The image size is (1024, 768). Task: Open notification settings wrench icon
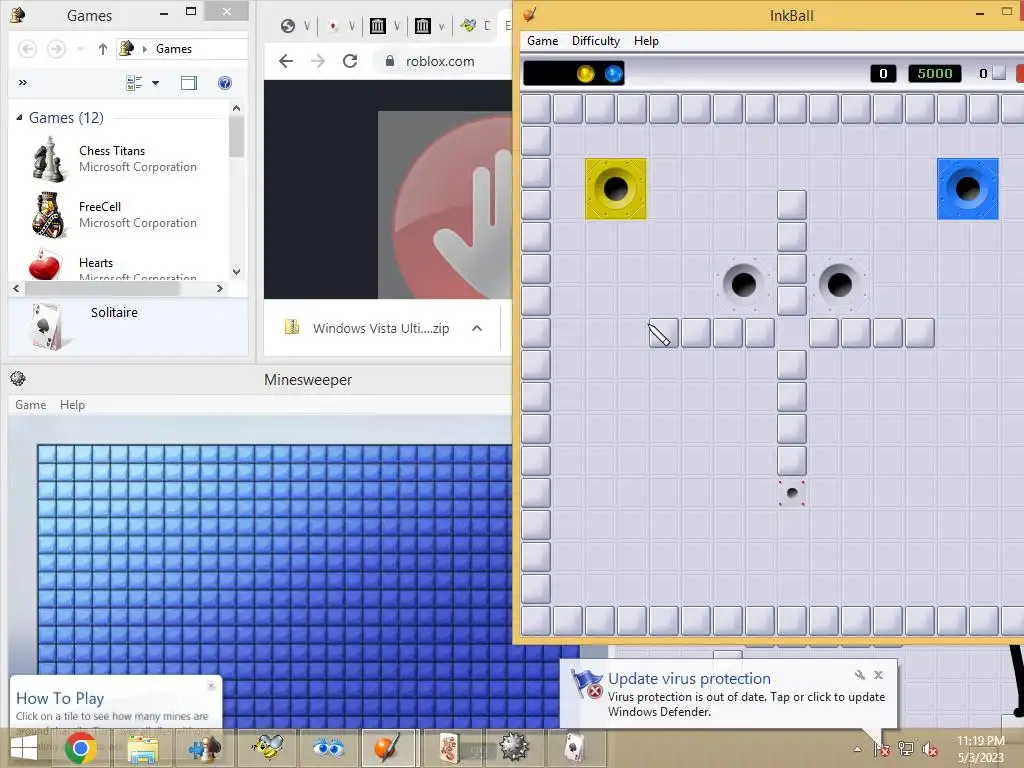859,675
